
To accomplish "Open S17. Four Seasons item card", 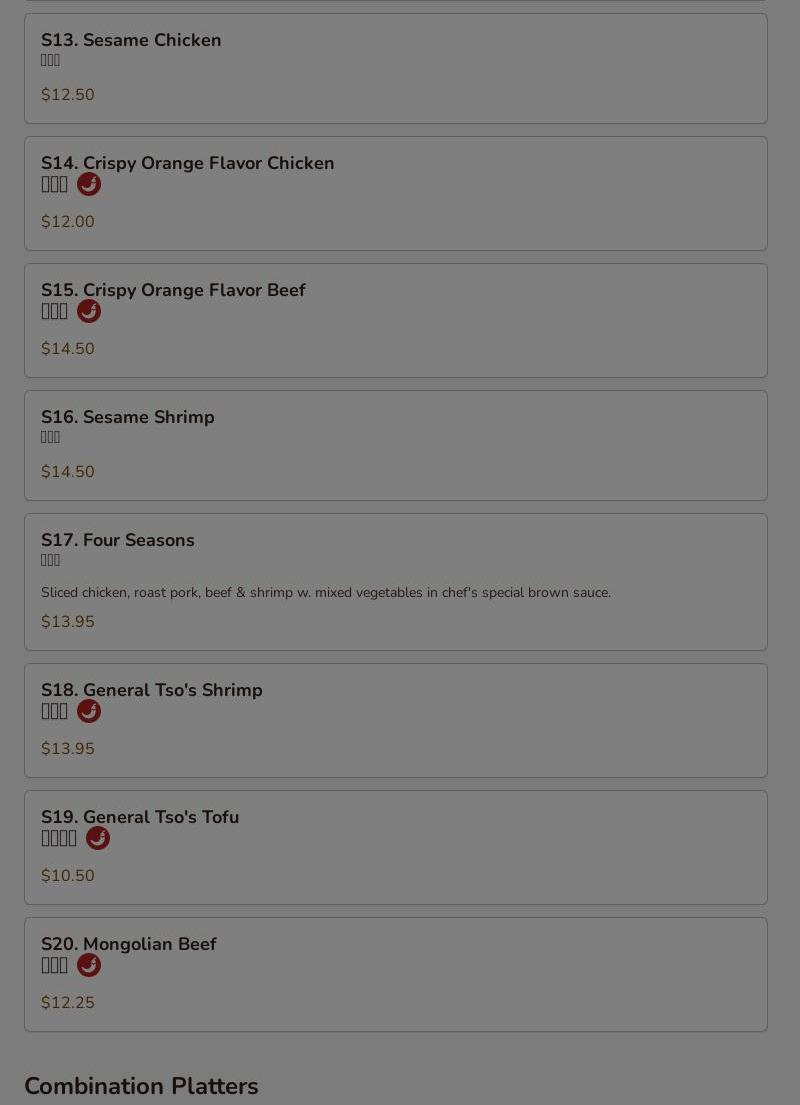I will point(395,582).
